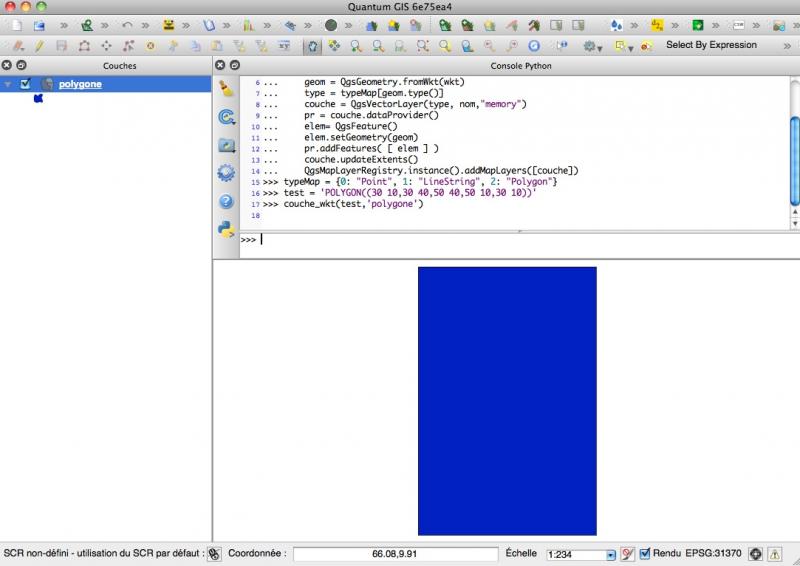Select the Pan Map hand tool
800x566 pixels.
[x=312, y=45]
